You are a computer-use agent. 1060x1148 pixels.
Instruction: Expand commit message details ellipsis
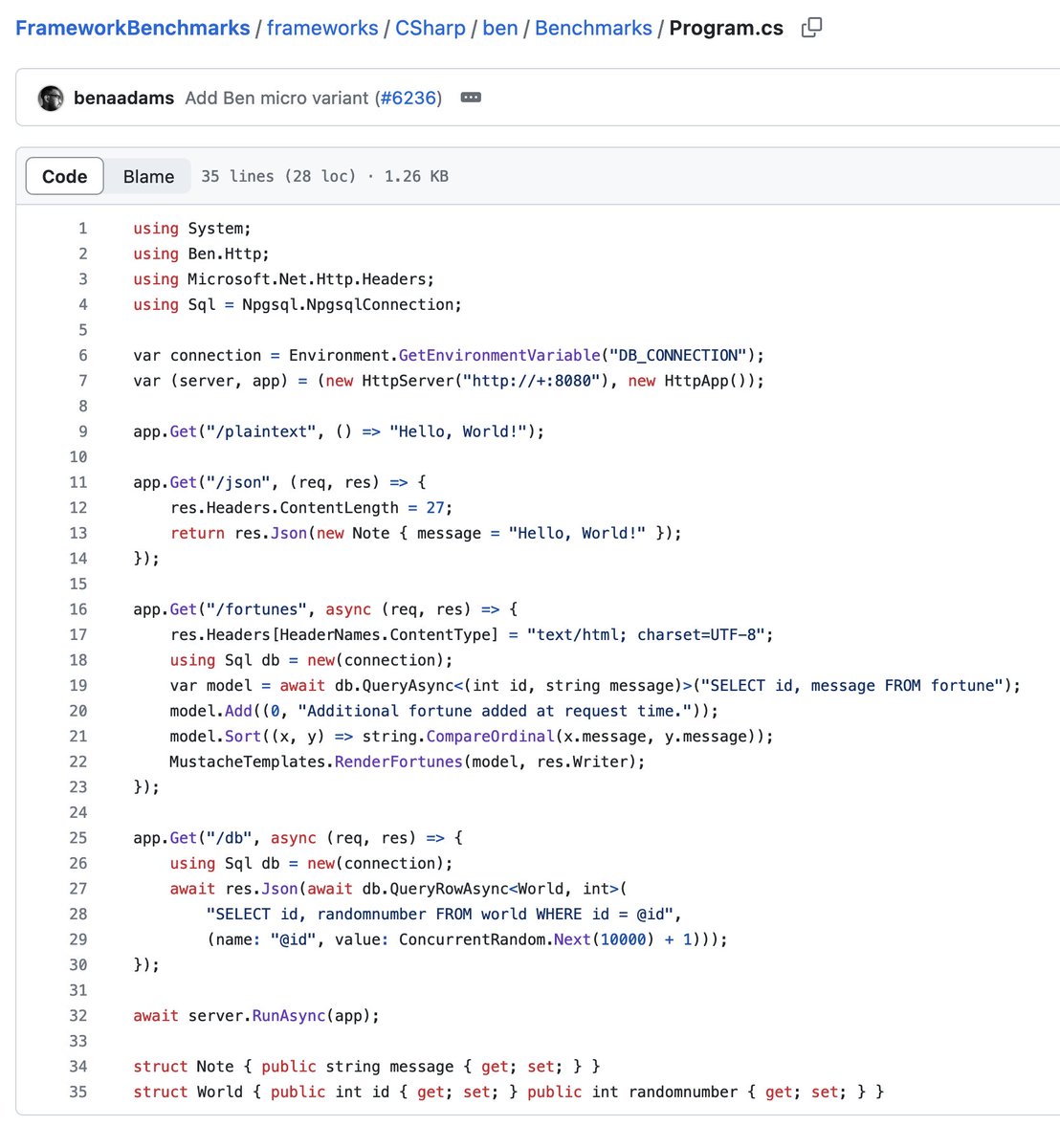pos(471,98)
